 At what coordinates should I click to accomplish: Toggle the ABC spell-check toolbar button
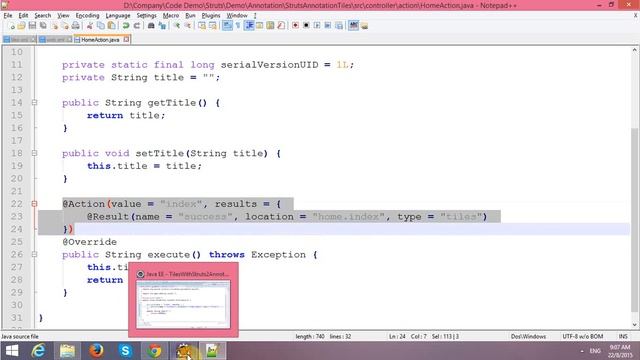[x=353, y=26]
